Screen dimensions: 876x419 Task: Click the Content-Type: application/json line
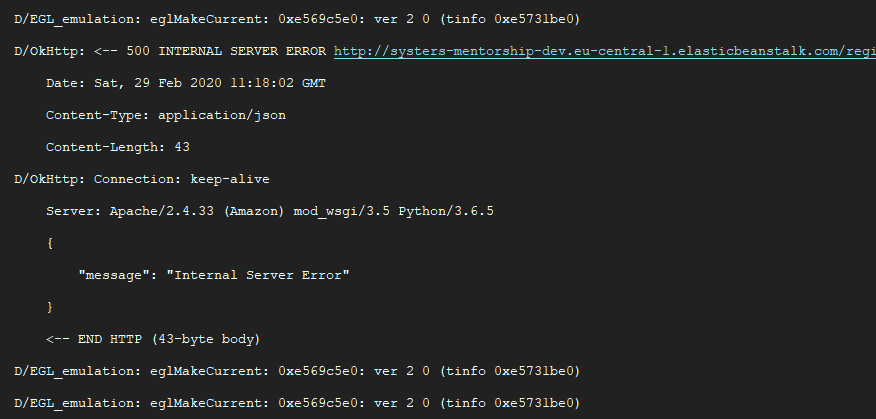pos(166,115)
